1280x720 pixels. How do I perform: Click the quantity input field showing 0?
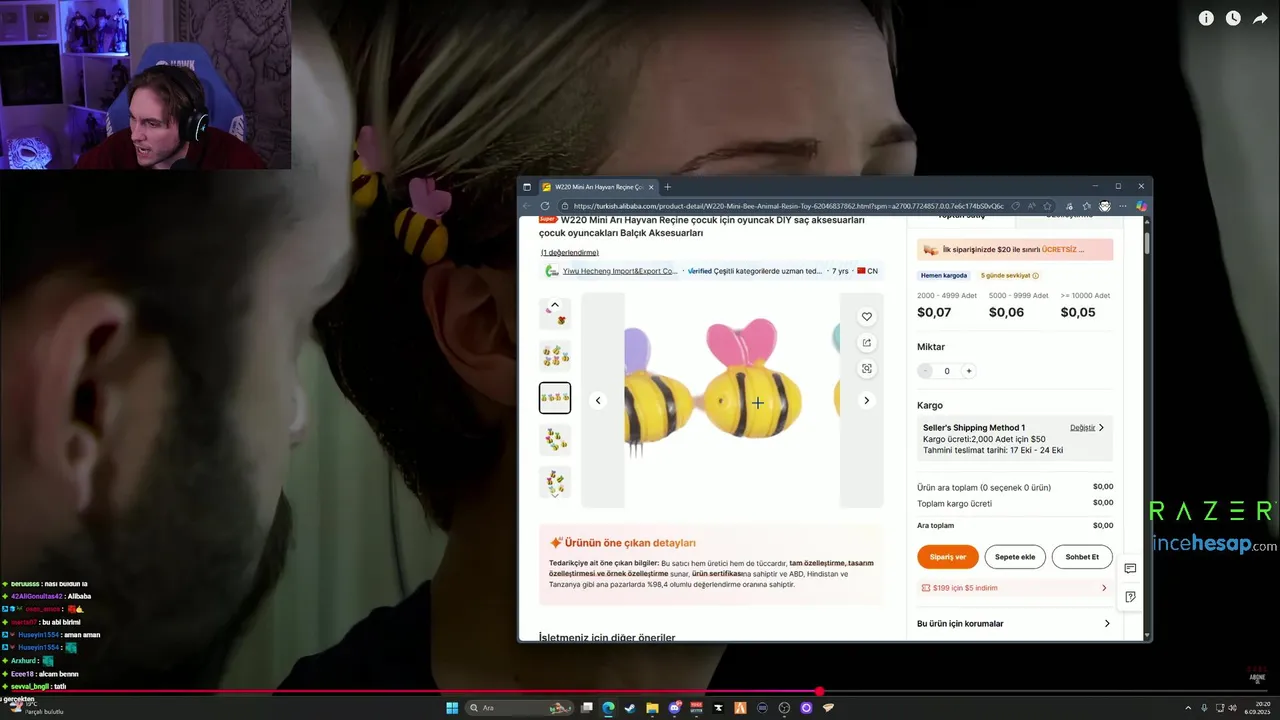[947, 371]
